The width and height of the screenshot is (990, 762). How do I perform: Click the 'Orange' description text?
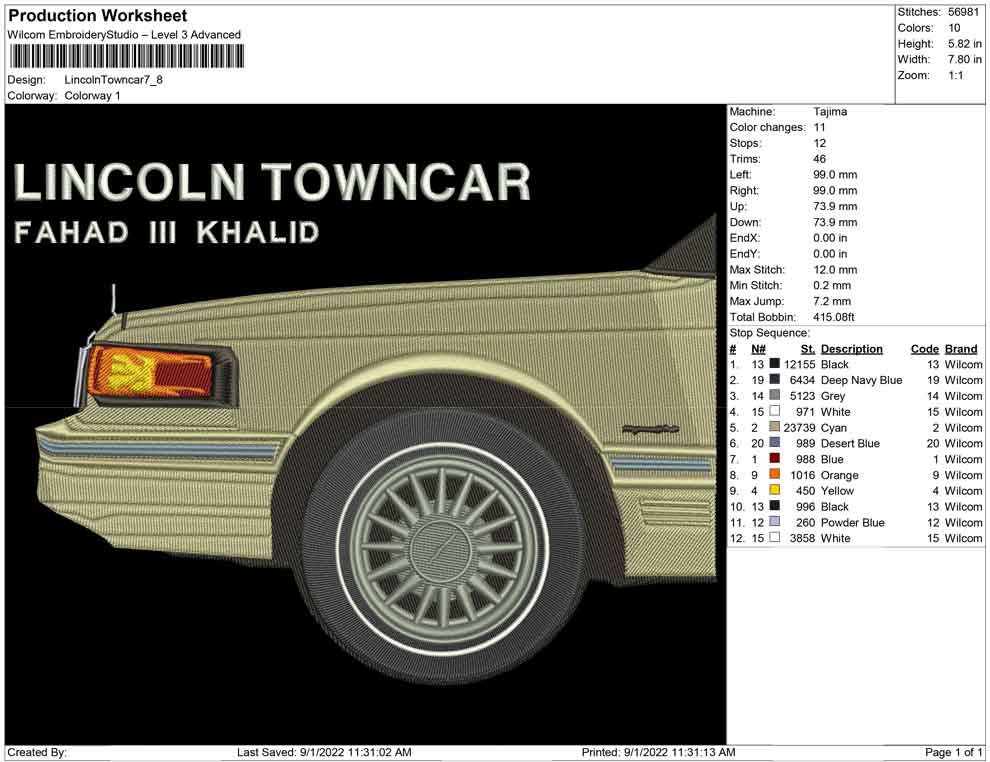839,475
